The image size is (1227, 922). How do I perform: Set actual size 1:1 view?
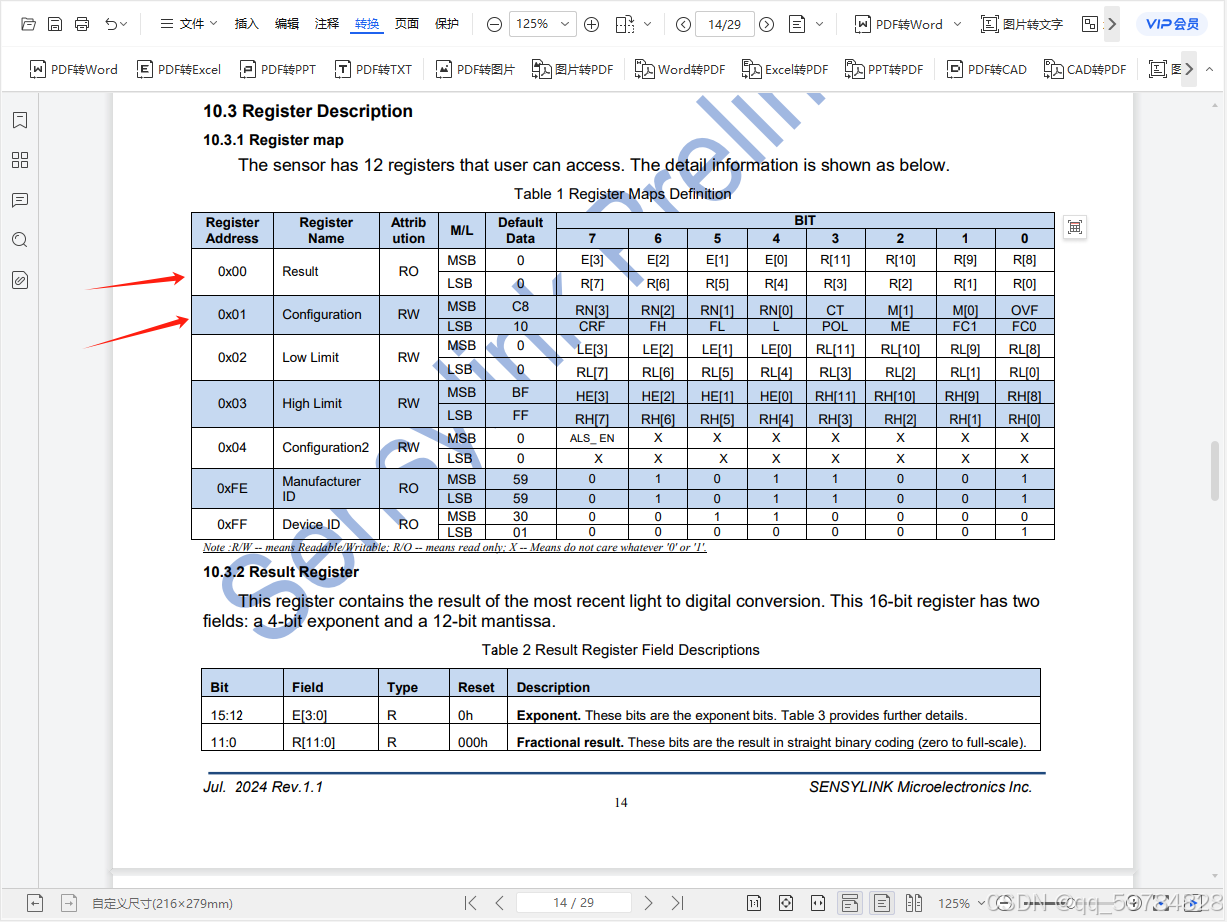click(x=754, y=903)
